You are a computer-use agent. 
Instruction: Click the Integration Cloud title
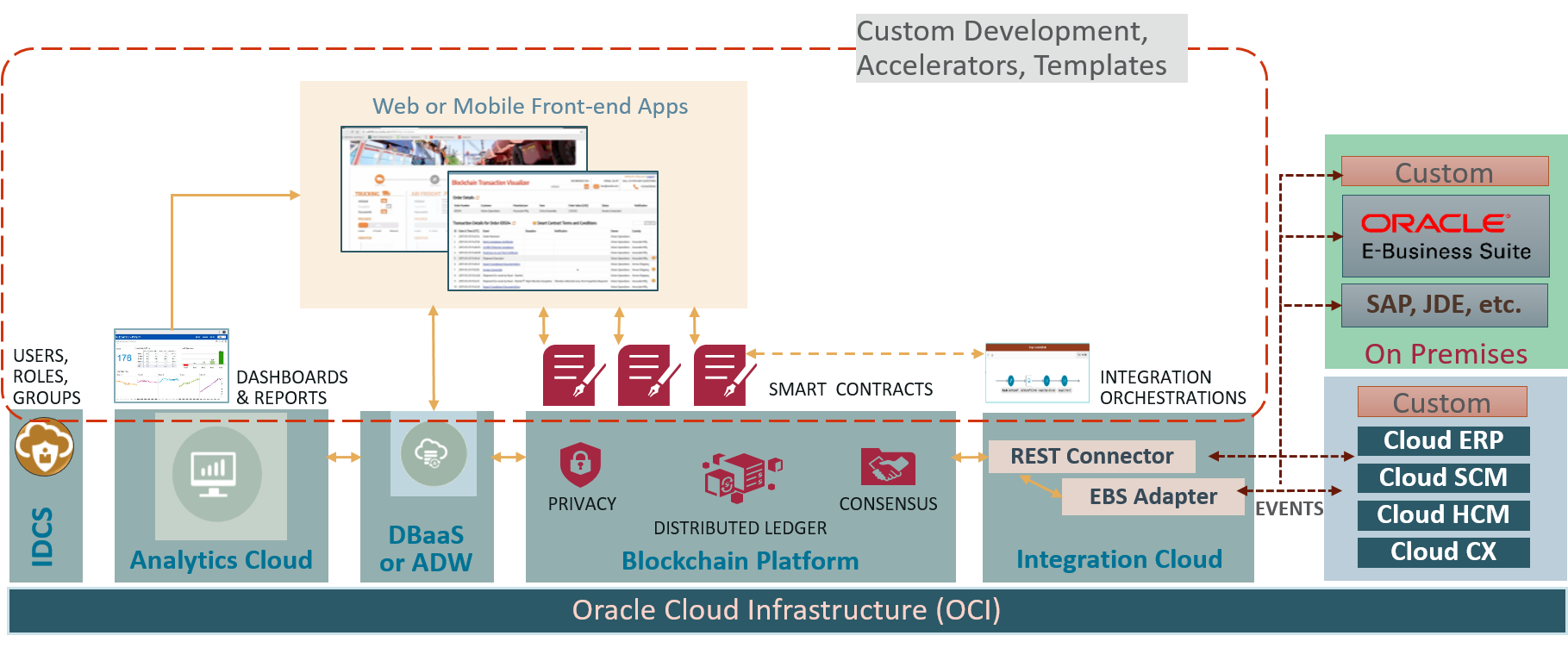pyautogui.click(x=1119, y=559)
